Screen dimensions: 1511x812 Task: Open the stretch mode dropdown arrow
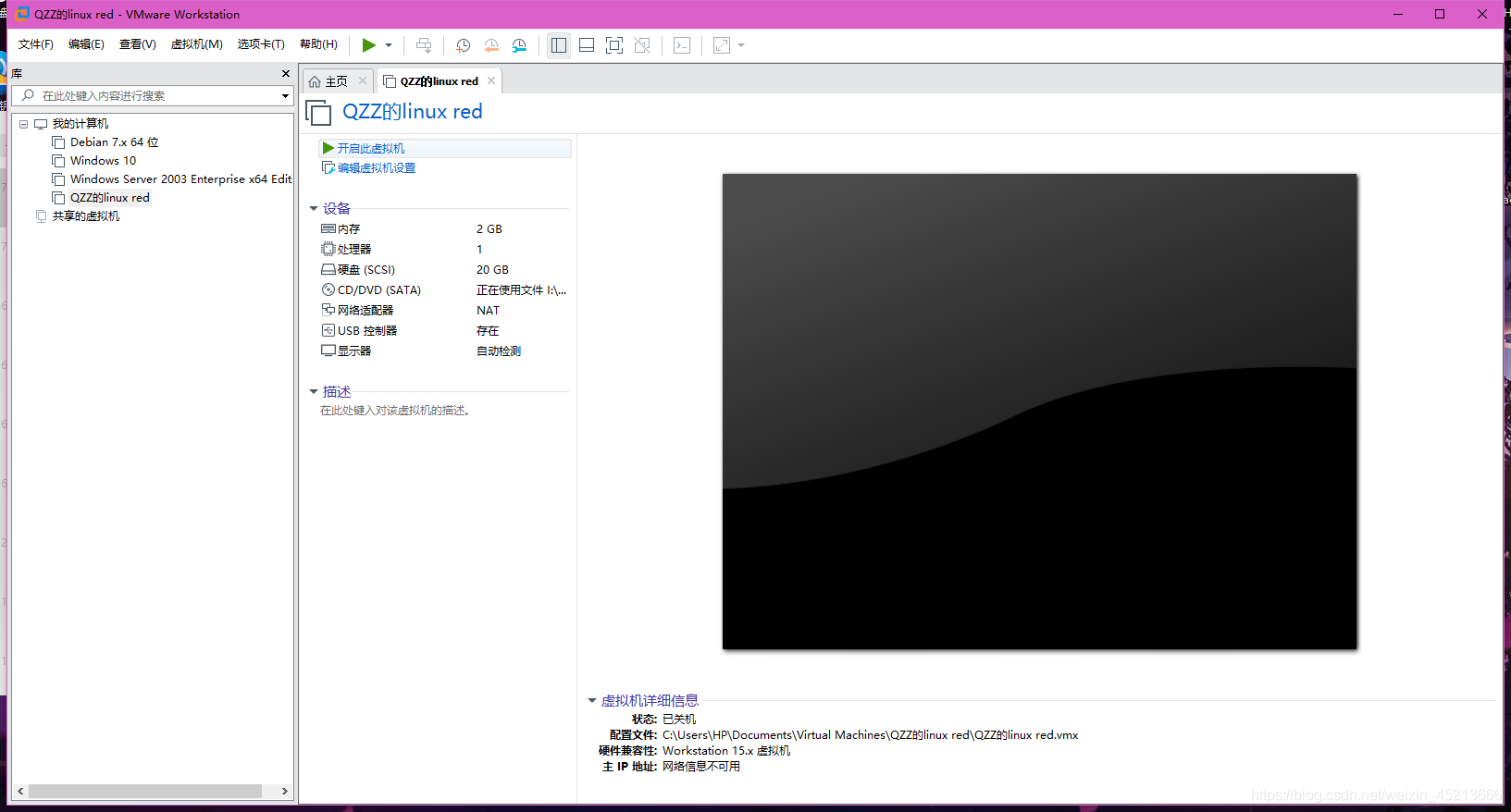741,45
